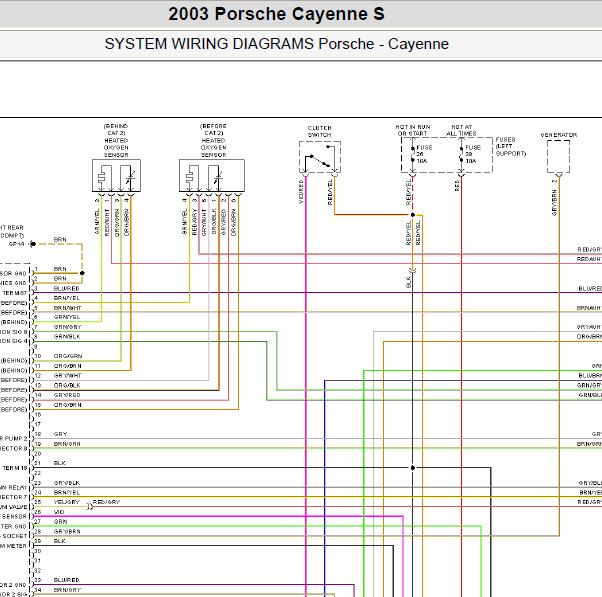The image size is (602, 597).
Task: Click the BRN label on pin 2
Action: (60, 278)
